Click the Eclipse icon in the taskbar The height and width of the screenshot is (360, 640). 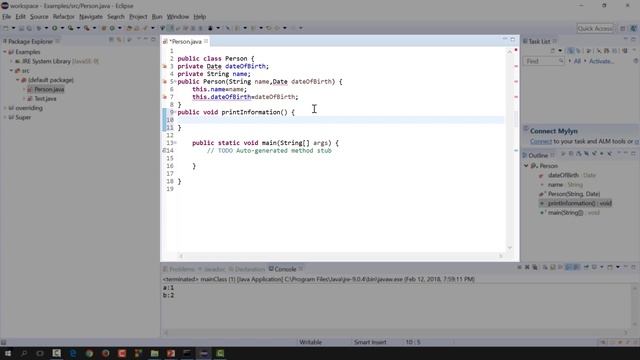(x=204, y=353)
